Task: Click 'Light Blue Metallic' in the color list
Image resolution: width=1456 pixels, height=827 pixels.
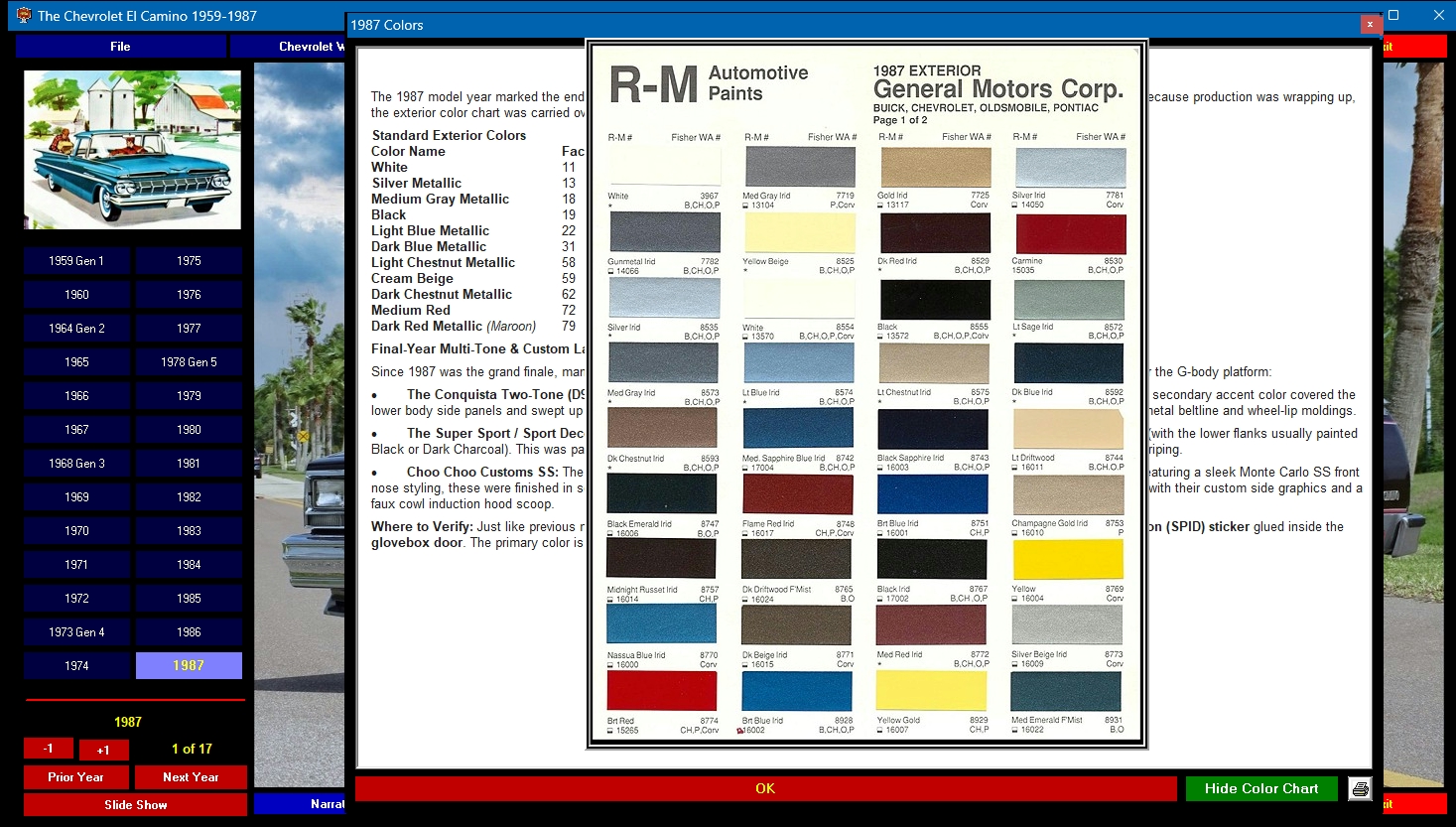Action: click(430, 230)
